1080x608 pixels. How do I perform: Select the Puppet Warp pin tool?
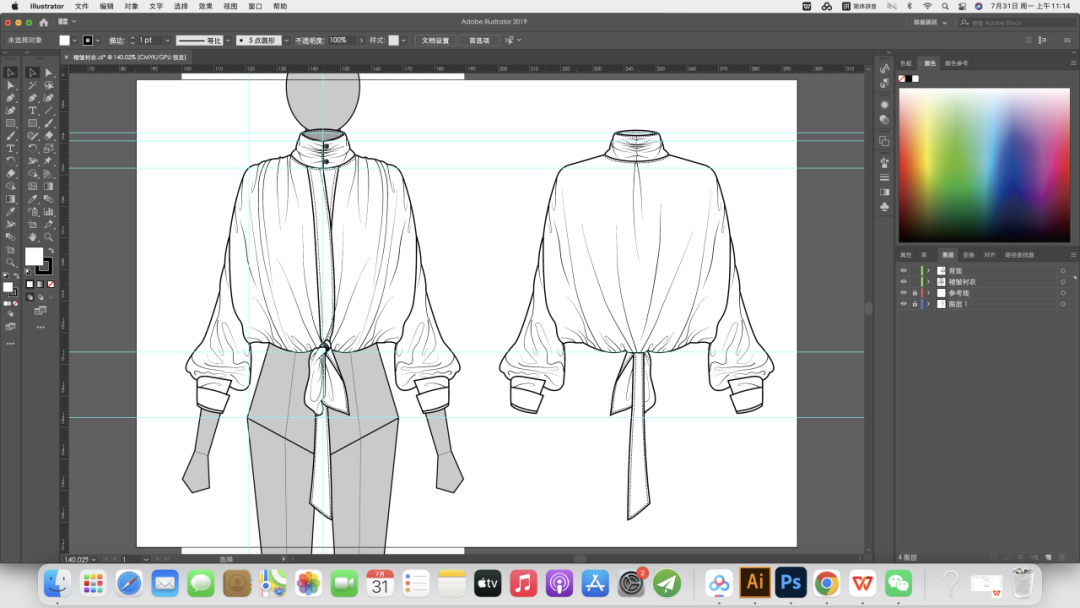pyautogui.click(x=49, y=160)
